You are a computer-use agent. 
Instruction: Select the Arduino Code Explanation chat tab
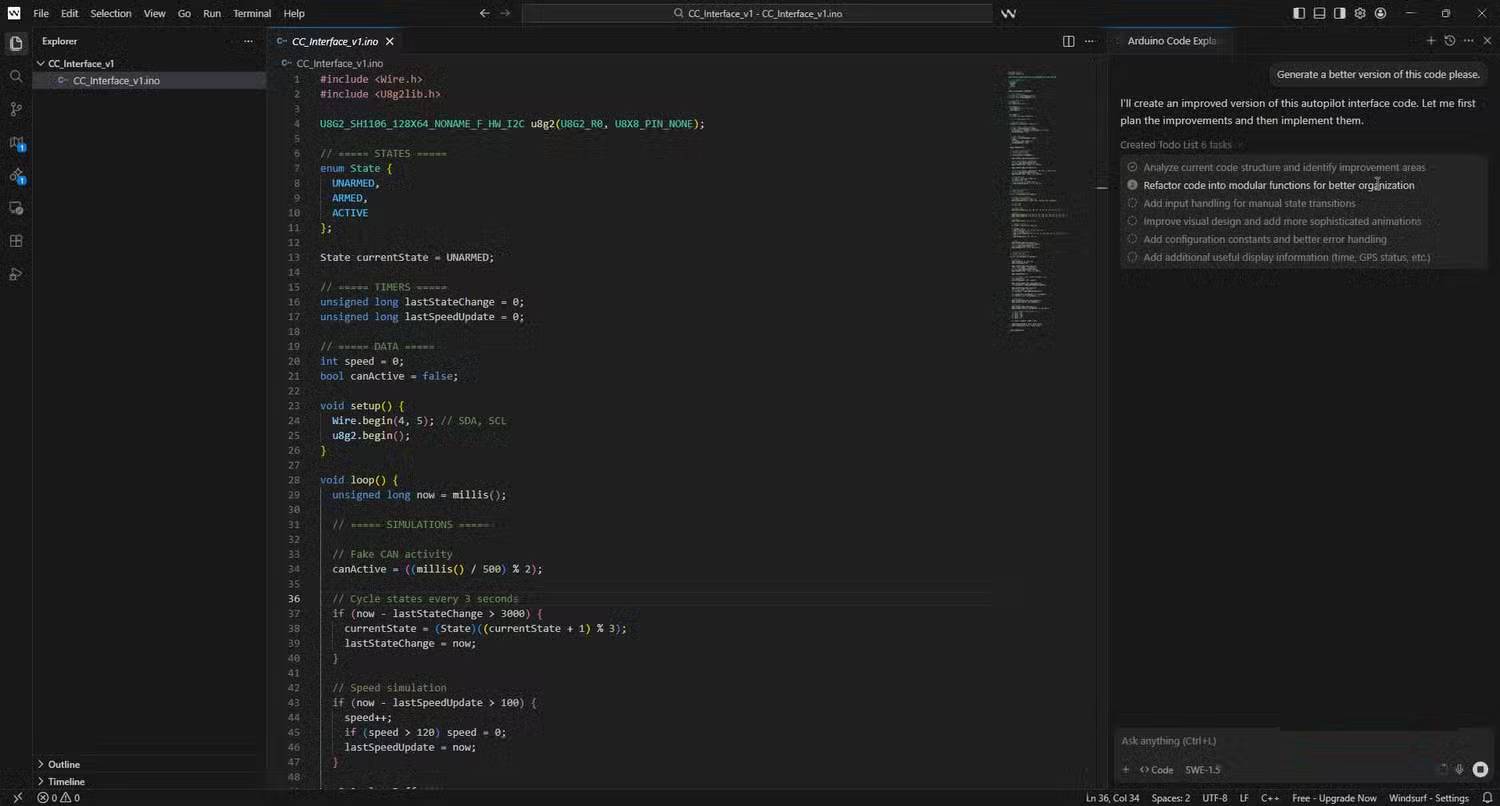click(x=1172, y=41)
